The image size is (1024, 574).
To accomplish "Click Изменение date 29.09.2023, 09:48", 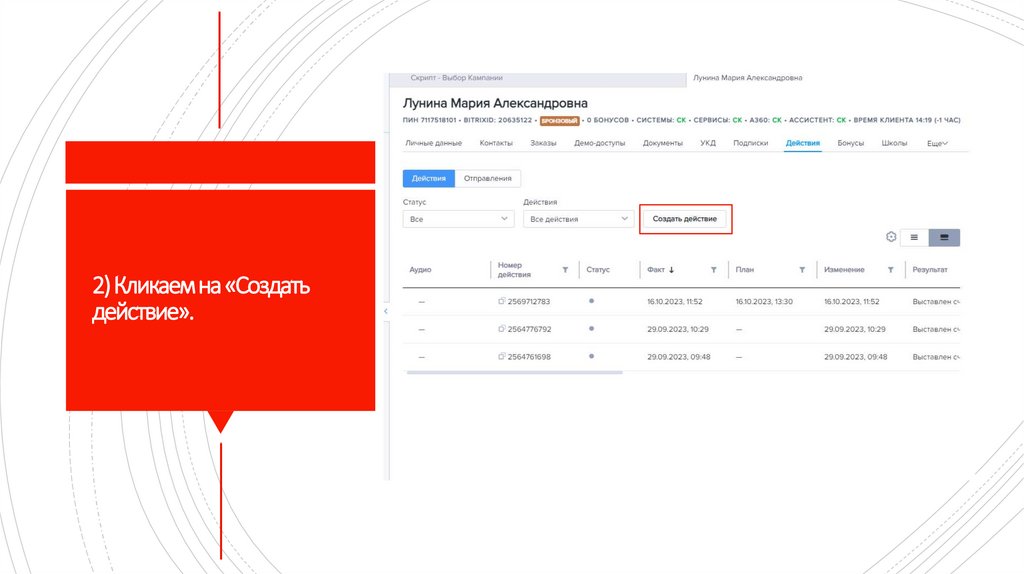I will pyautogui.click(x=856, y=357).
